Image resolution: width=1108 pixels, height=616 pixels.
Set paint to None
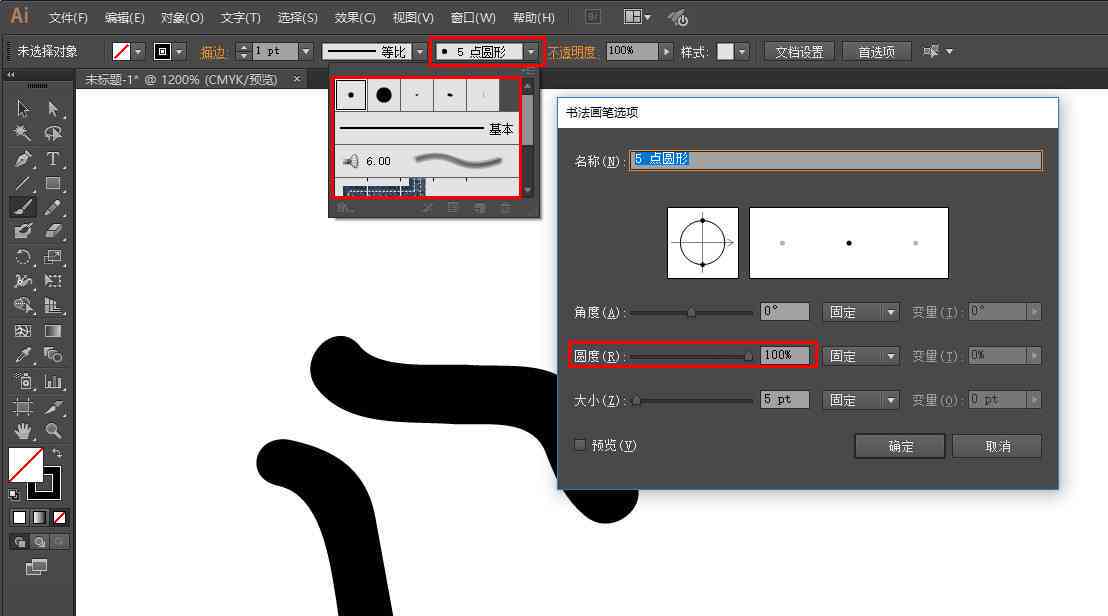[60, 518]
